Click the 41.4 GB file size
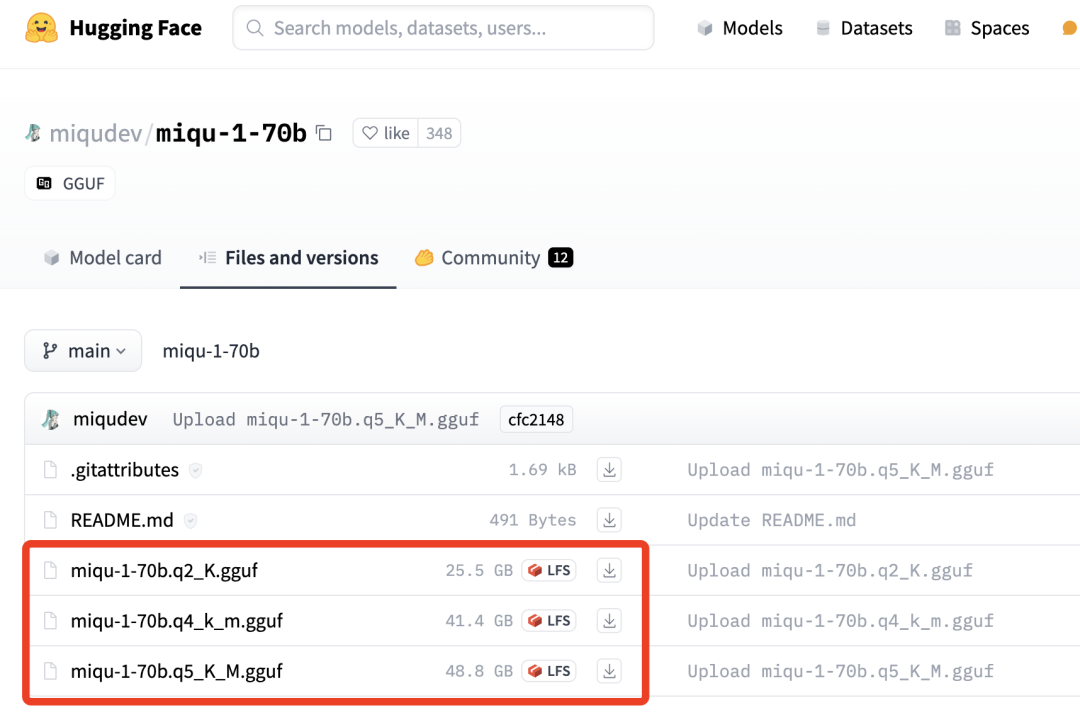1080x720 pixels. [x=479, y=621]
